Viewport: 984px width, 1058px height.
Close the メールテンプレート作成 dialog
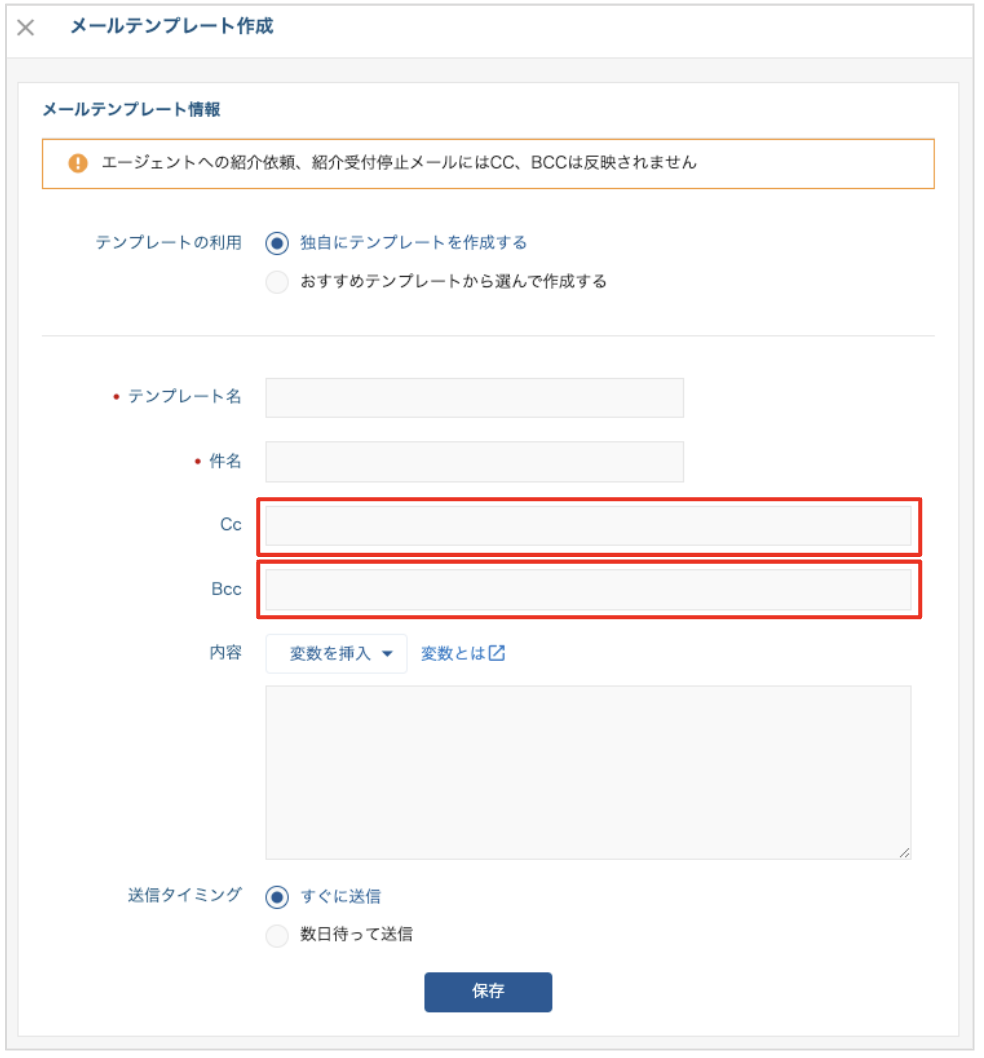26,28
